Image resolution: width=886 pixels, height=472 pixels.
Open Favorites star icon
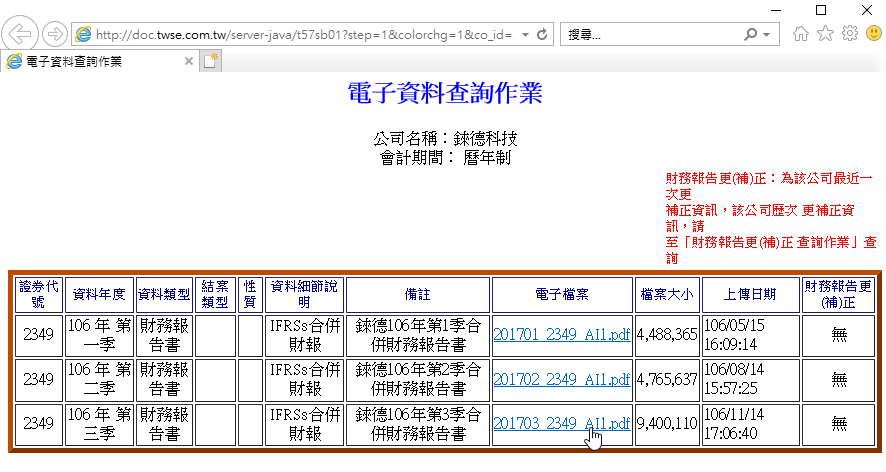click(826, 34)
